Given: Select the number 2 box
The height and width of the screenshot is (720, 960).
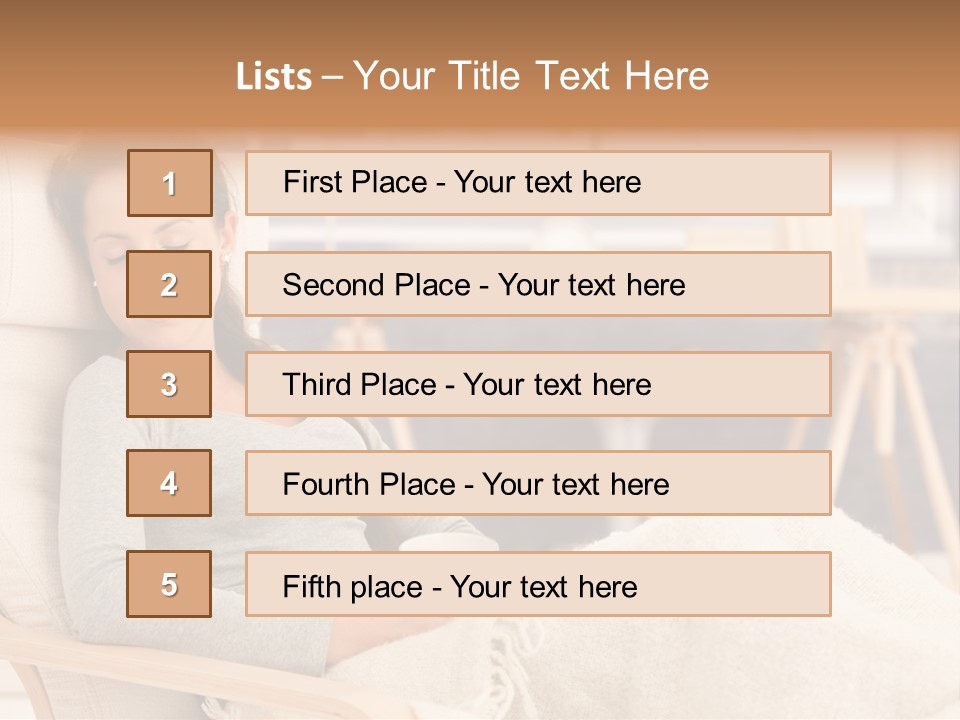Looking at the screenshot, I should tap(170, 284).
